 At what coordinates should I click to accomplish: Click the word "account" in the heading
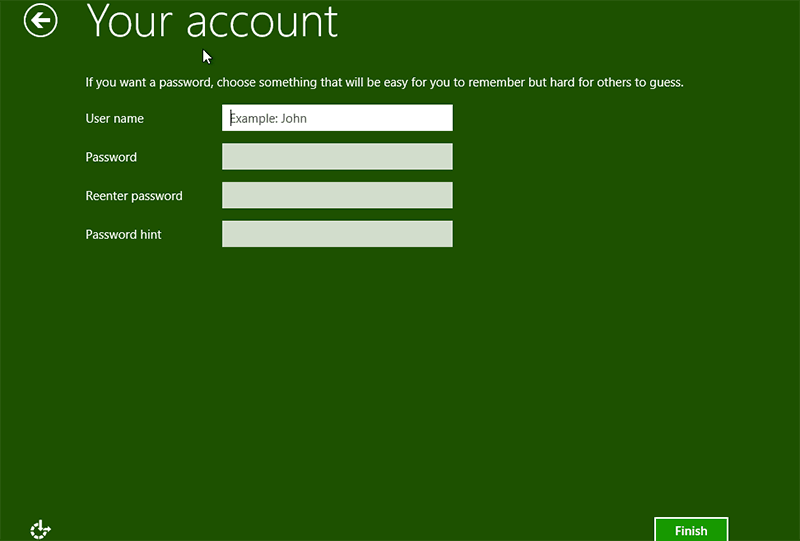point(259,22)
